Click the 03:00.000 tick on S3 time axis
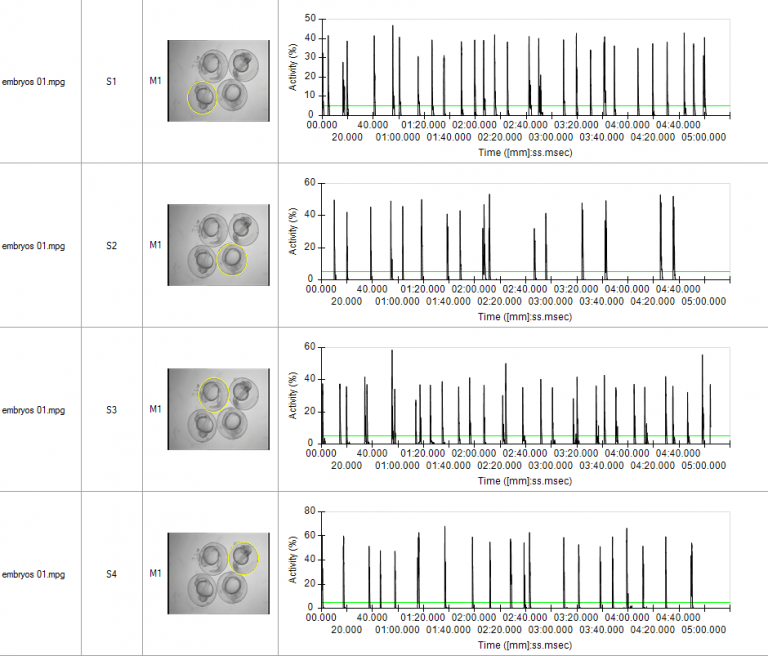Screen dimensions: 768x656 click(551, 465)
